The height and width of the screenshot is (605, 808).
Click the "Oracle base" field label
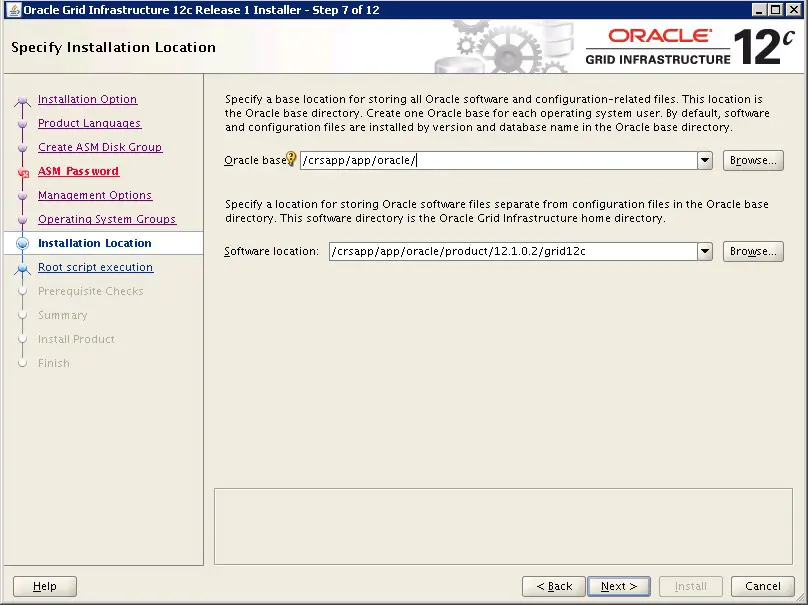(x=255, y=160)
